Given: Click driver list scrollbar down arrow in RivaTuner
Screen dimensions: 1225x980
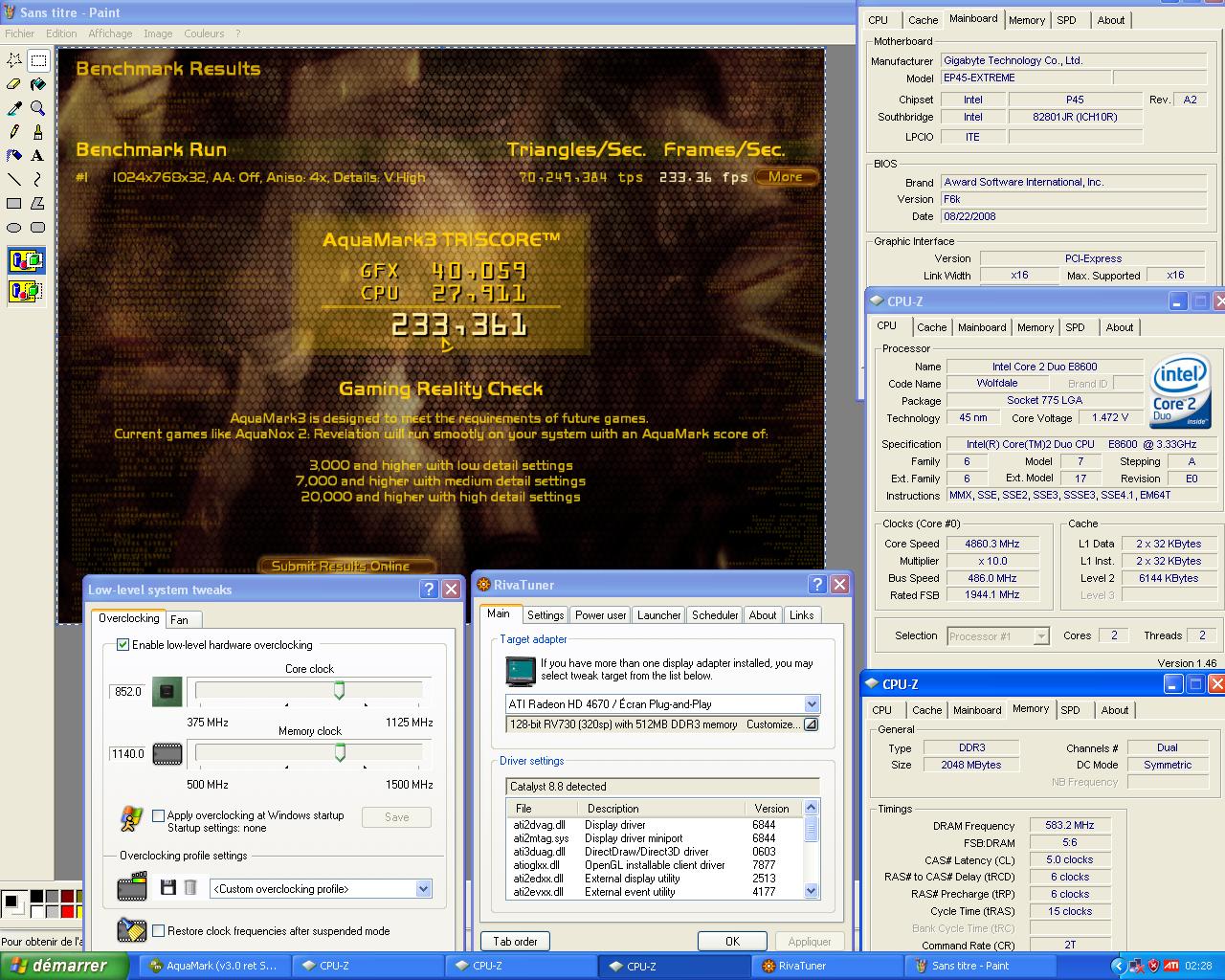Looking at the screenshot, I should (x=812, y=891).
